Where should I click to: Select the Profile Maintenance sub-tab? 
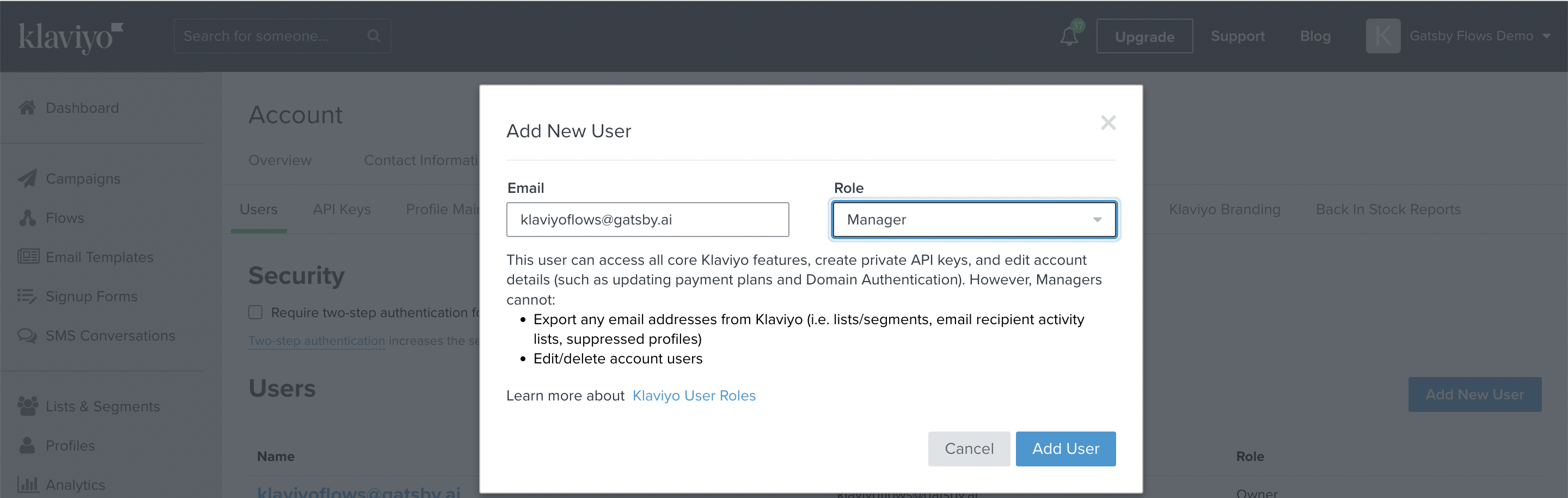[443, 209]
